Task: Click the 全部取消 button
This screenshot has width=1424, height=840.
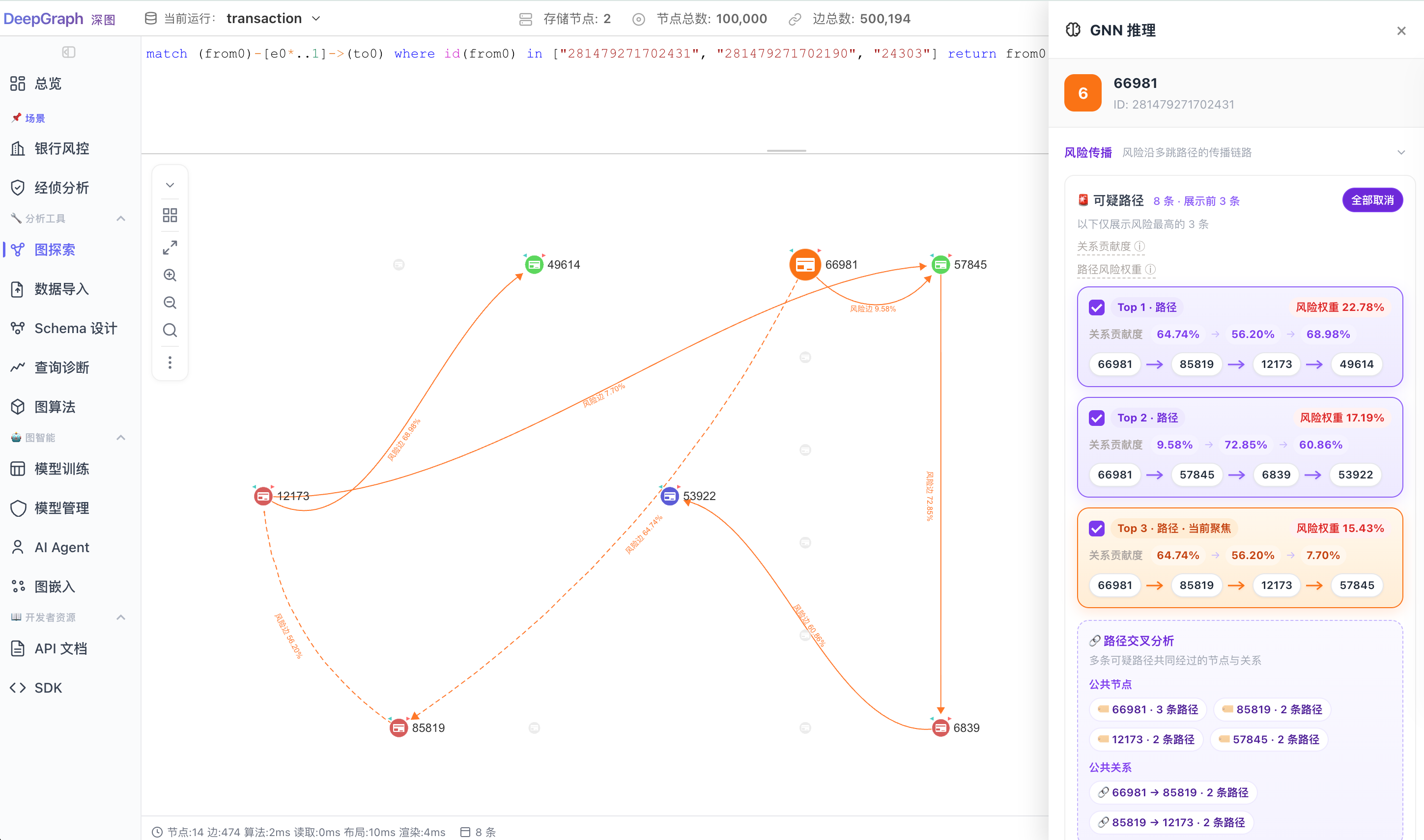Action: (1372, 200)
